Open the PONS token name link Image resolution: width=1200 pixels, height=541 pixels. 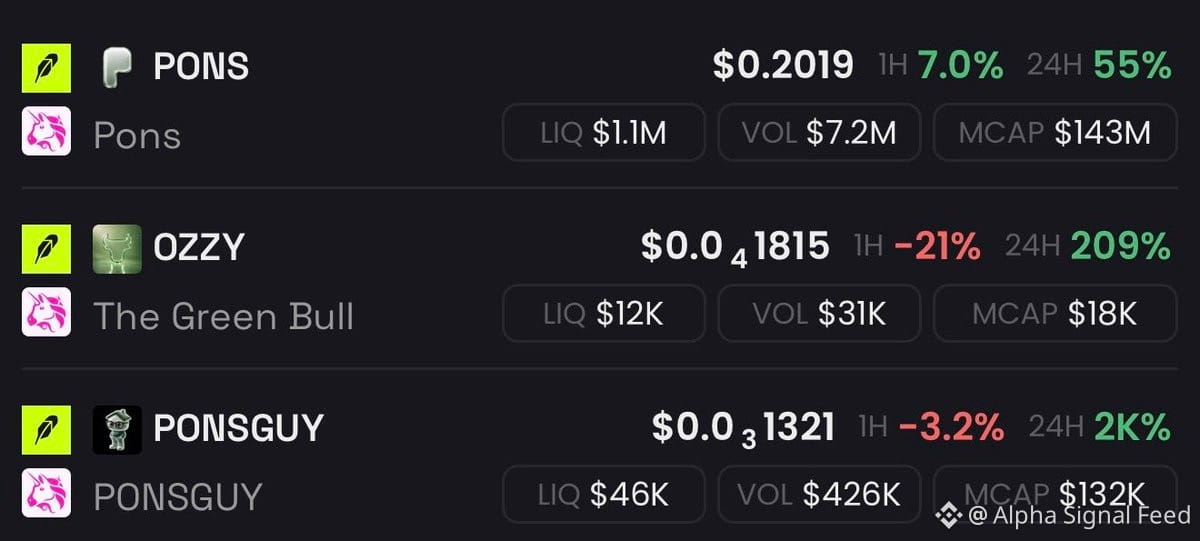coord(201,67)
